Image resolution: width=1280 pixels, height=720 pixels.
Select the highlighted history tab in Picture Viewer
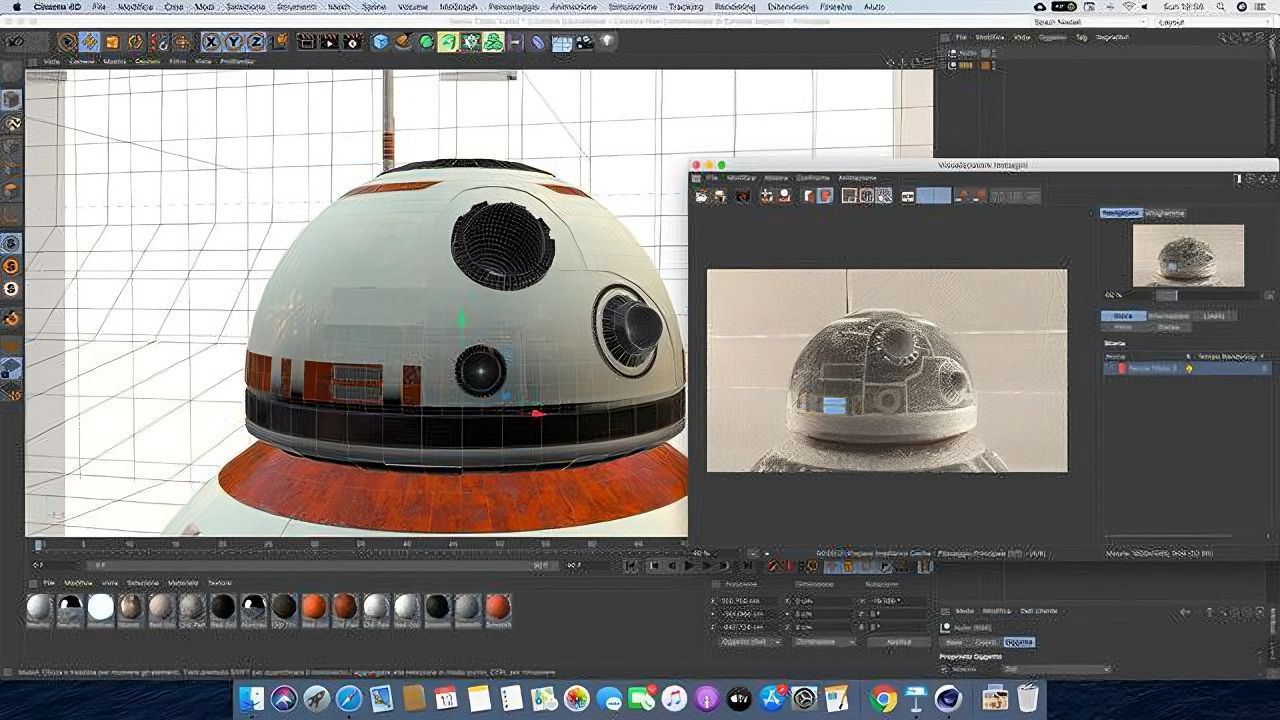click(1123, 316)
